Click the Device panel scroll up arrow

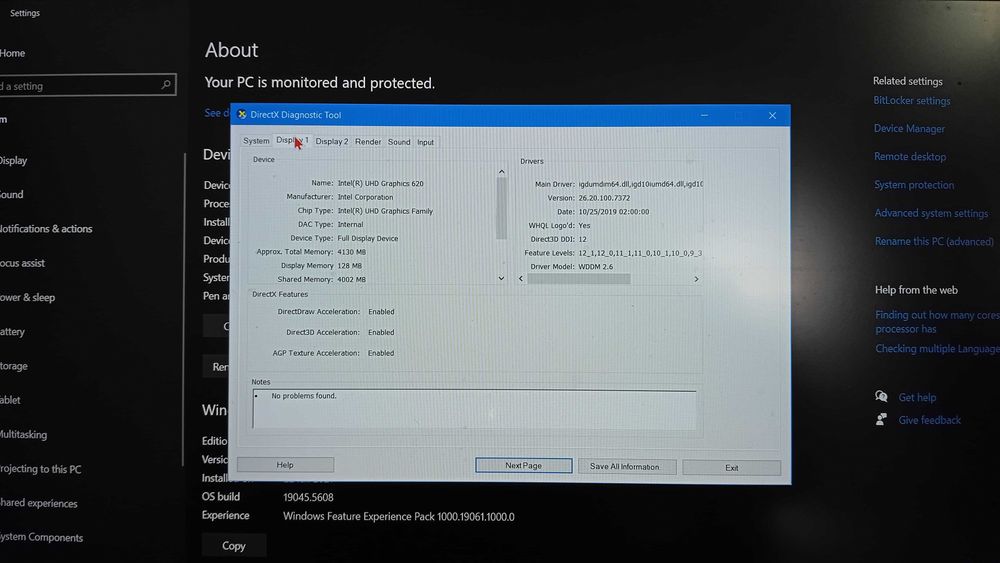pos(501,172)
